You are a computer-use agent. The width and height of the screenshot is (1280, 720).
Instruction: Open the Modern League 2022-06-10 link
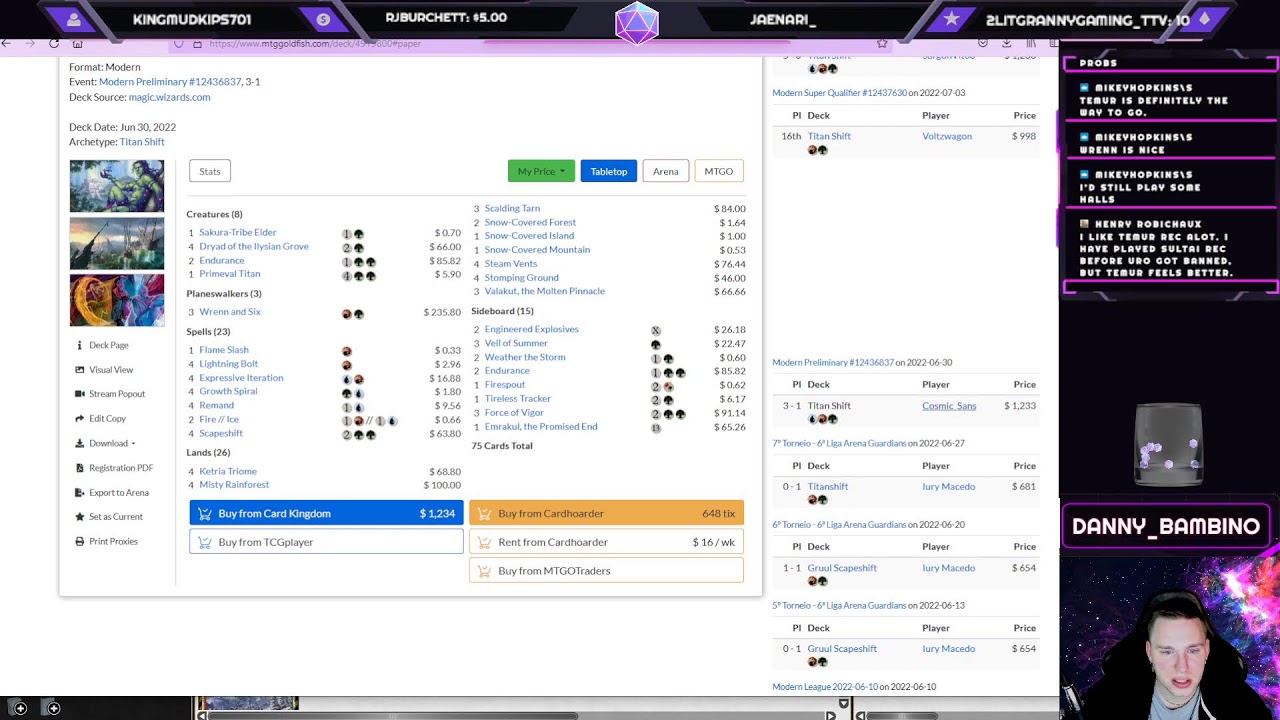coord(825,687)
